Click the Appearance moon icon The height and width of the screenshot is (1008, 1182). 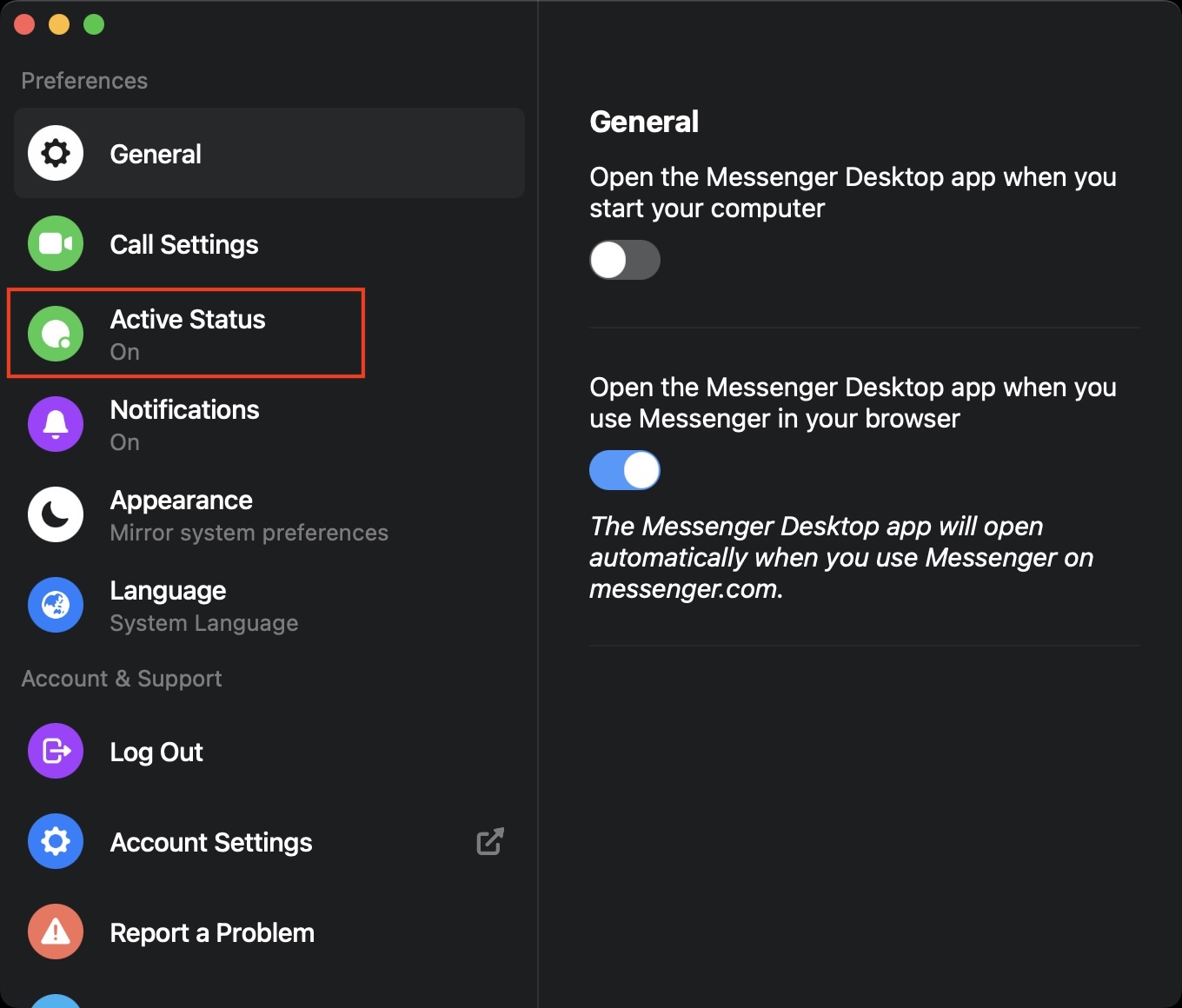[x=56, y=514]
